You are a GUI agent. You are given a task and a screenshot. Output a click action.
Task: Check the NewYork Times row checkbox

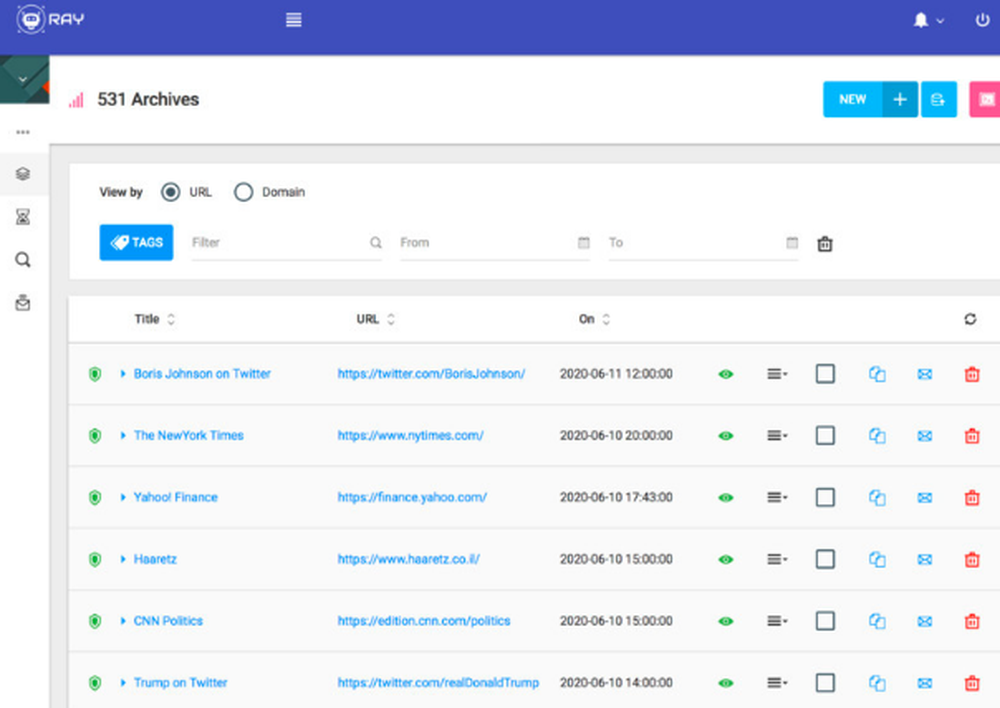tap(825, 436)
